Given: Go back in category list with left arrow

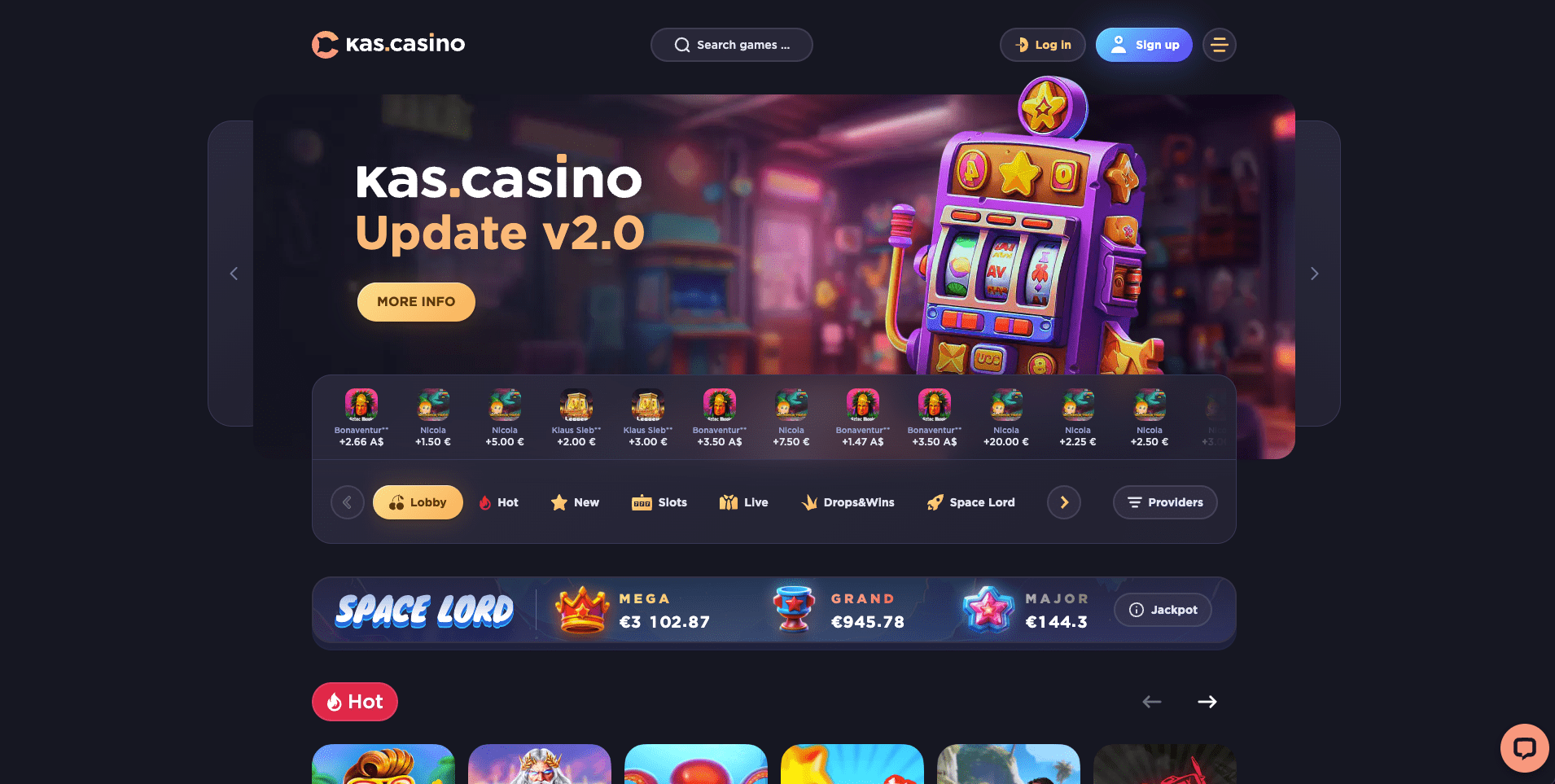Looking at the screenshot, I should click(348, 502).
